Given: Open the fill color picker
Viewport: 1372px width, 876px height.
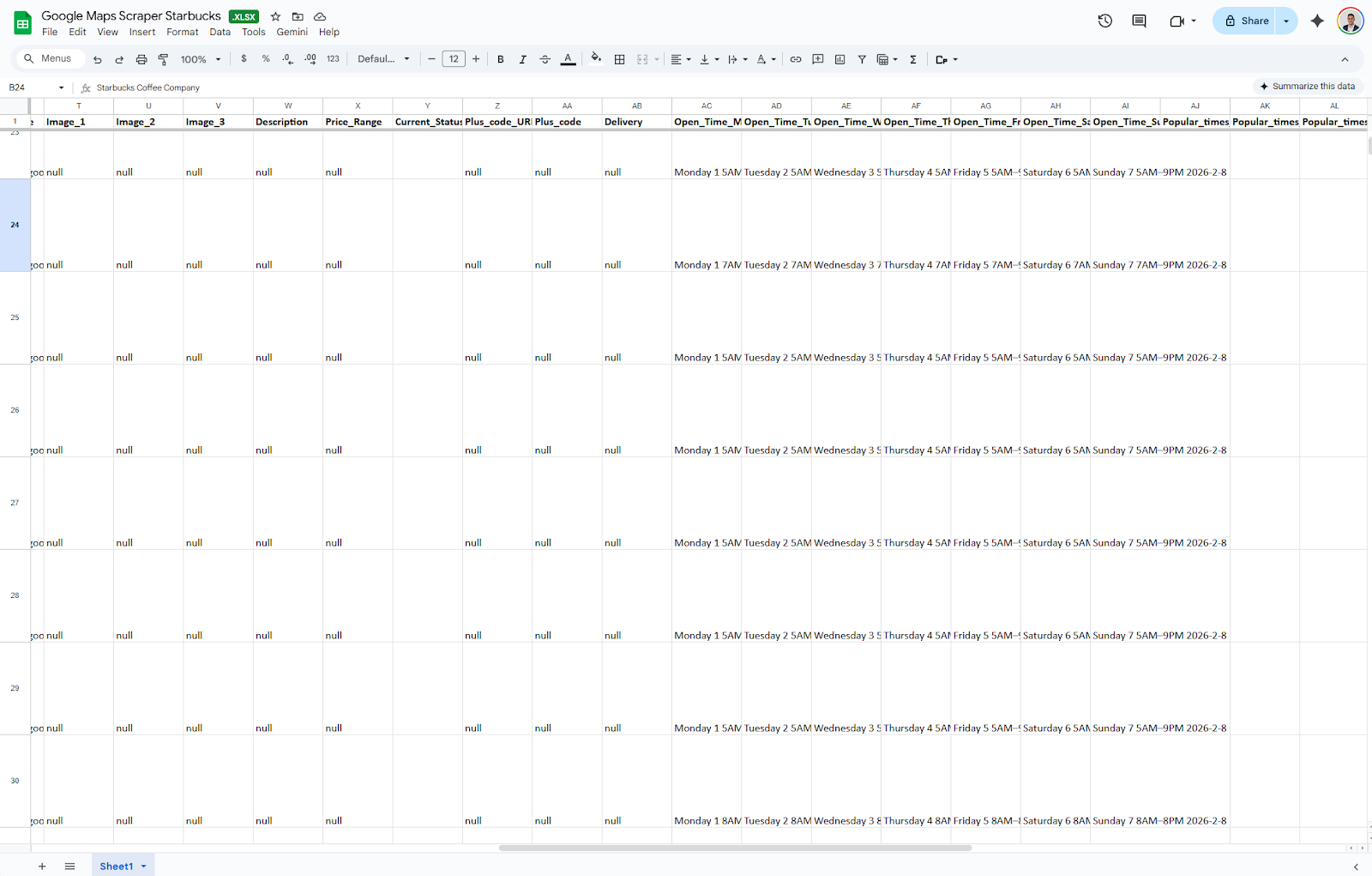Looking at the screenshot, I should tap(596, 59).
